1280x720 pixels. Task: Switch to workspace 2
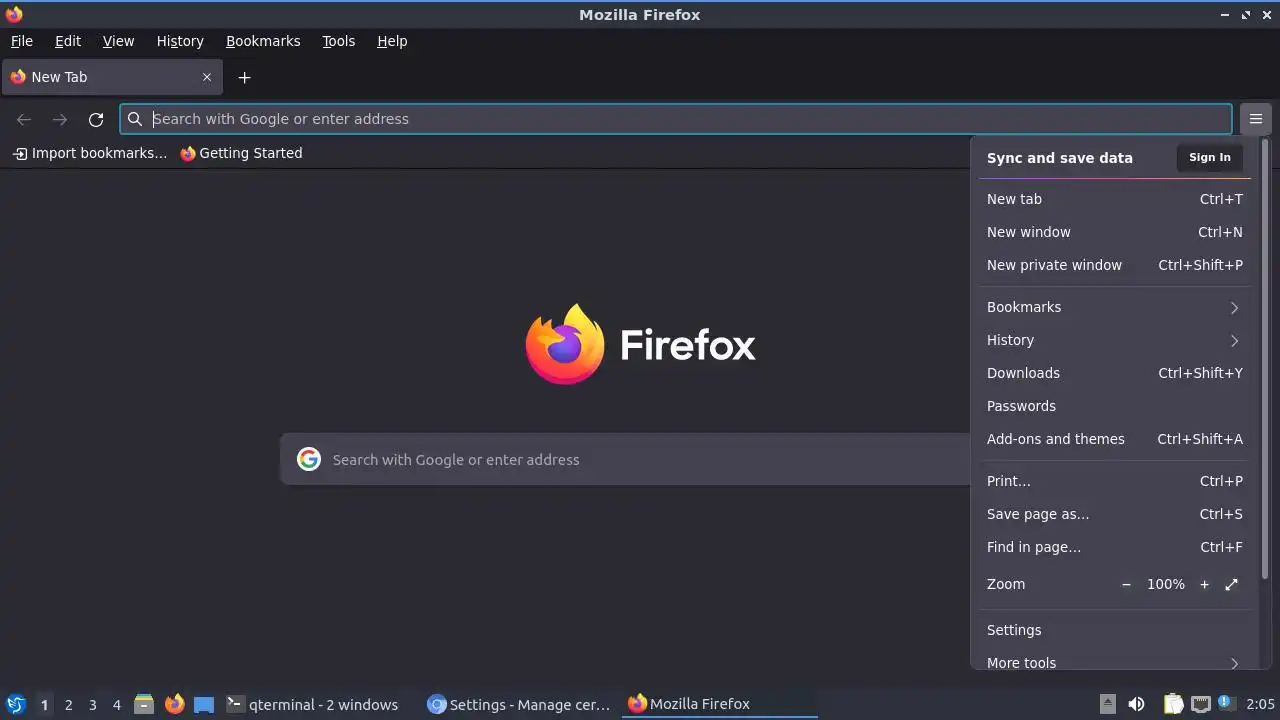point(68,704)
